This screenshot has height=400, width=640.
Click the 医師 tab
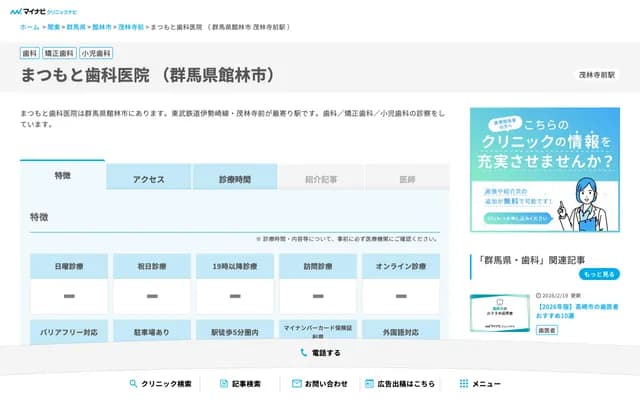[x=407, y=179]
